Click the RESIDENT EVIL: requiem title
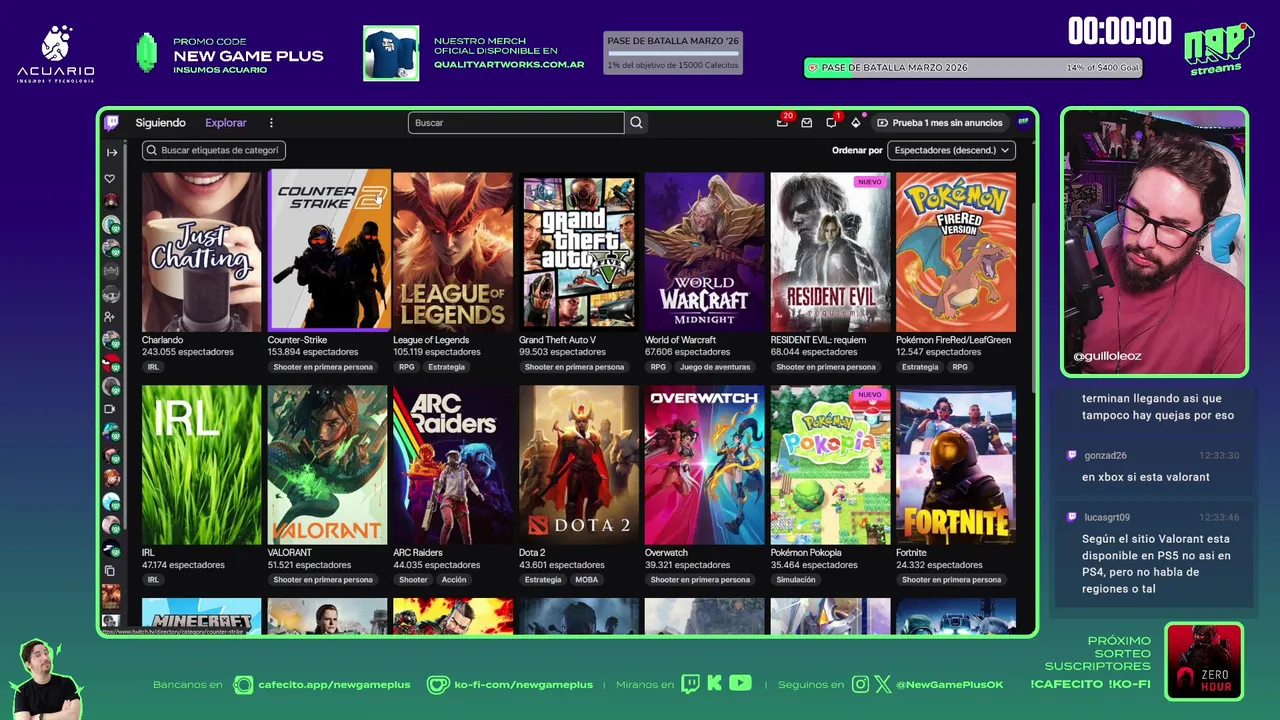 click(818, 340)
